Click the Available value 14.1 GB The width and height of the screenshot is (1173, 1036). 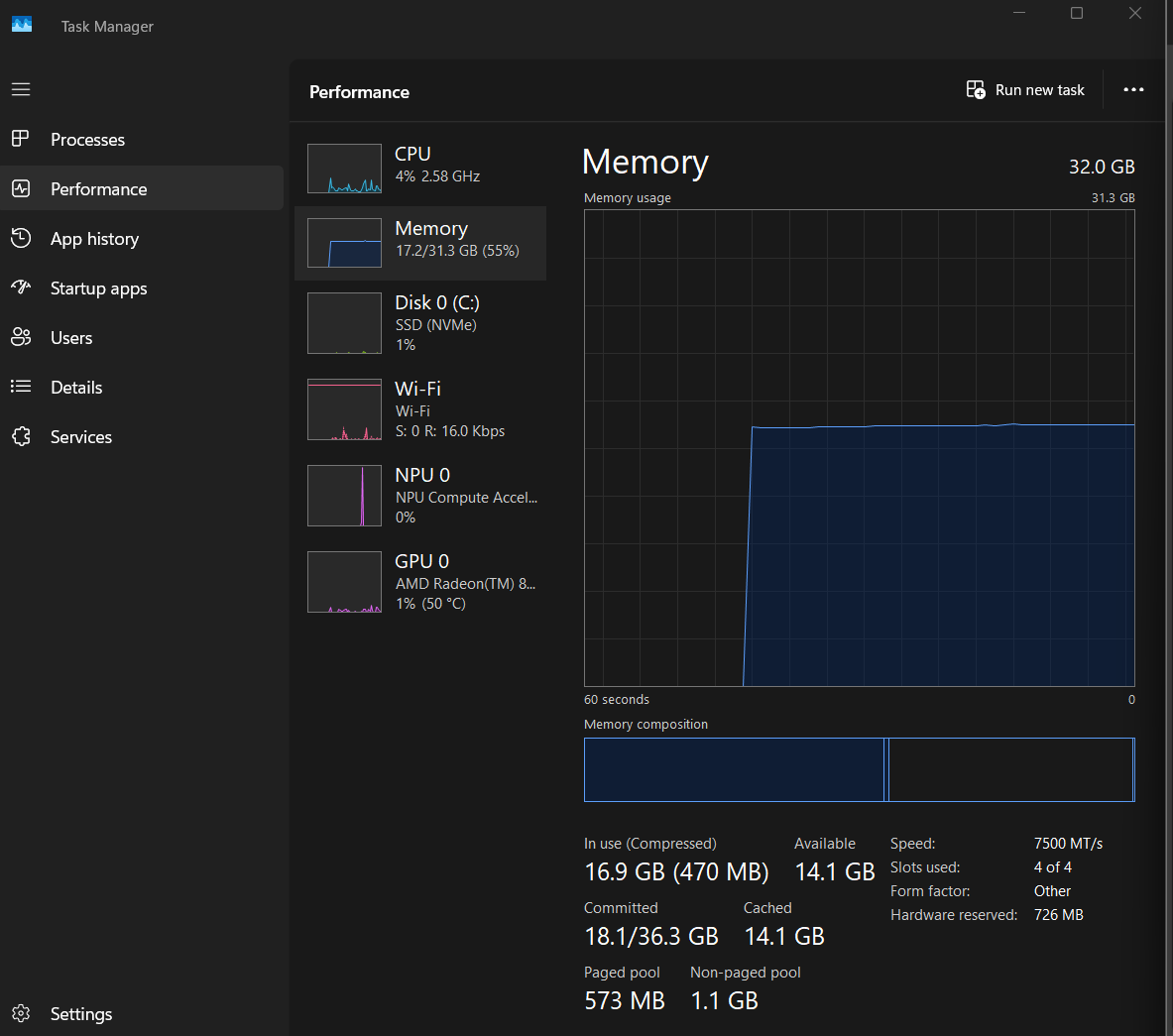834,871
